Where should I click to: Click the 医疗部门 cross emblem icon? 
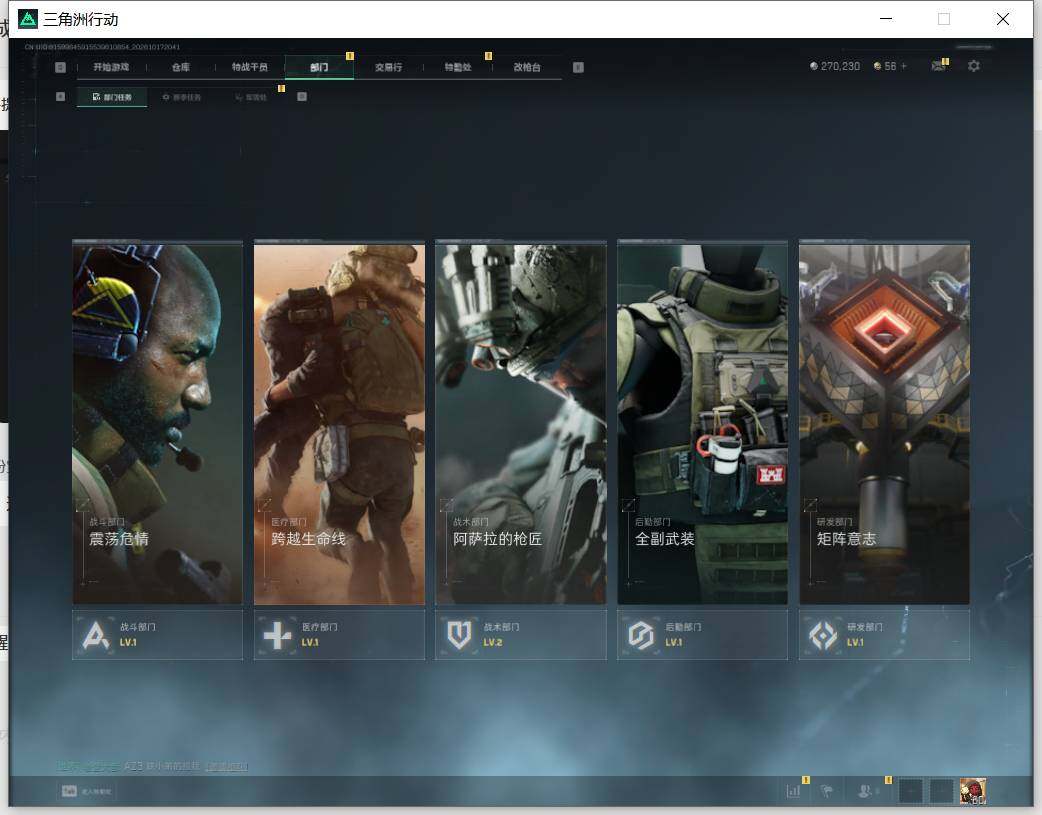[277, 635]
